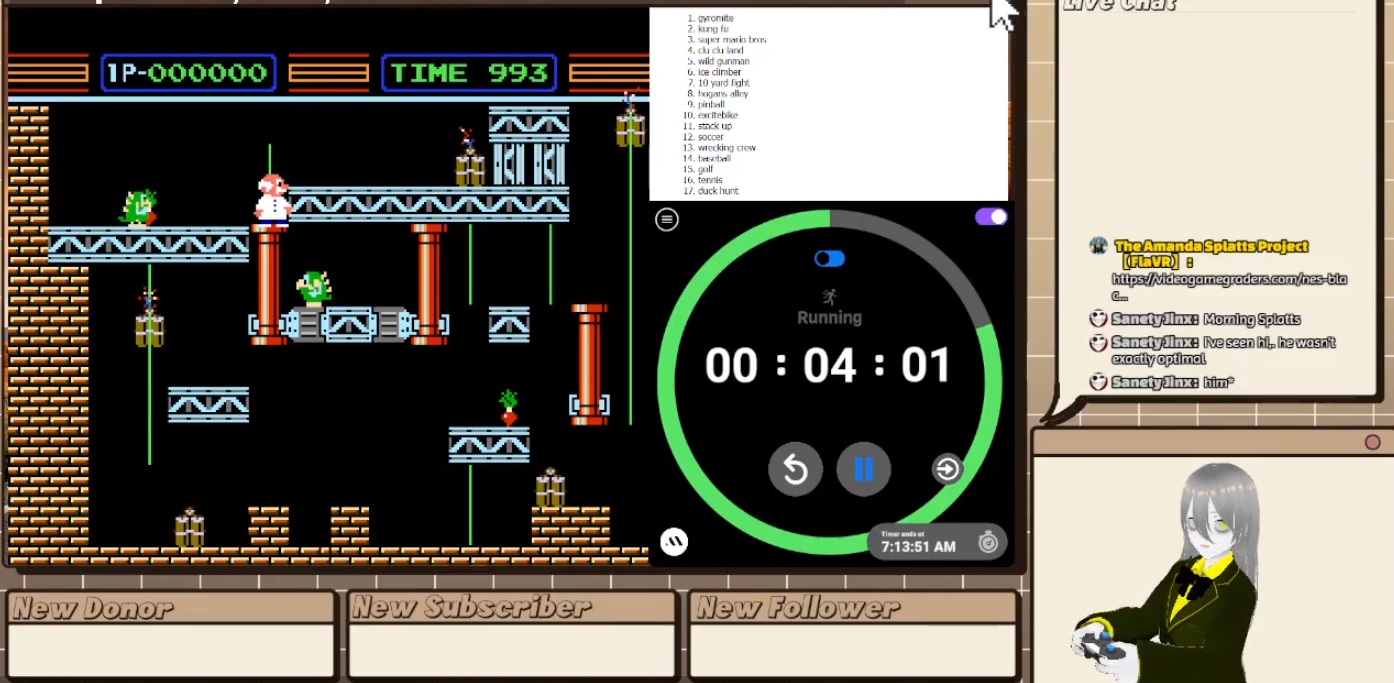Select 'wild gunman' list entry

[723, 61]
